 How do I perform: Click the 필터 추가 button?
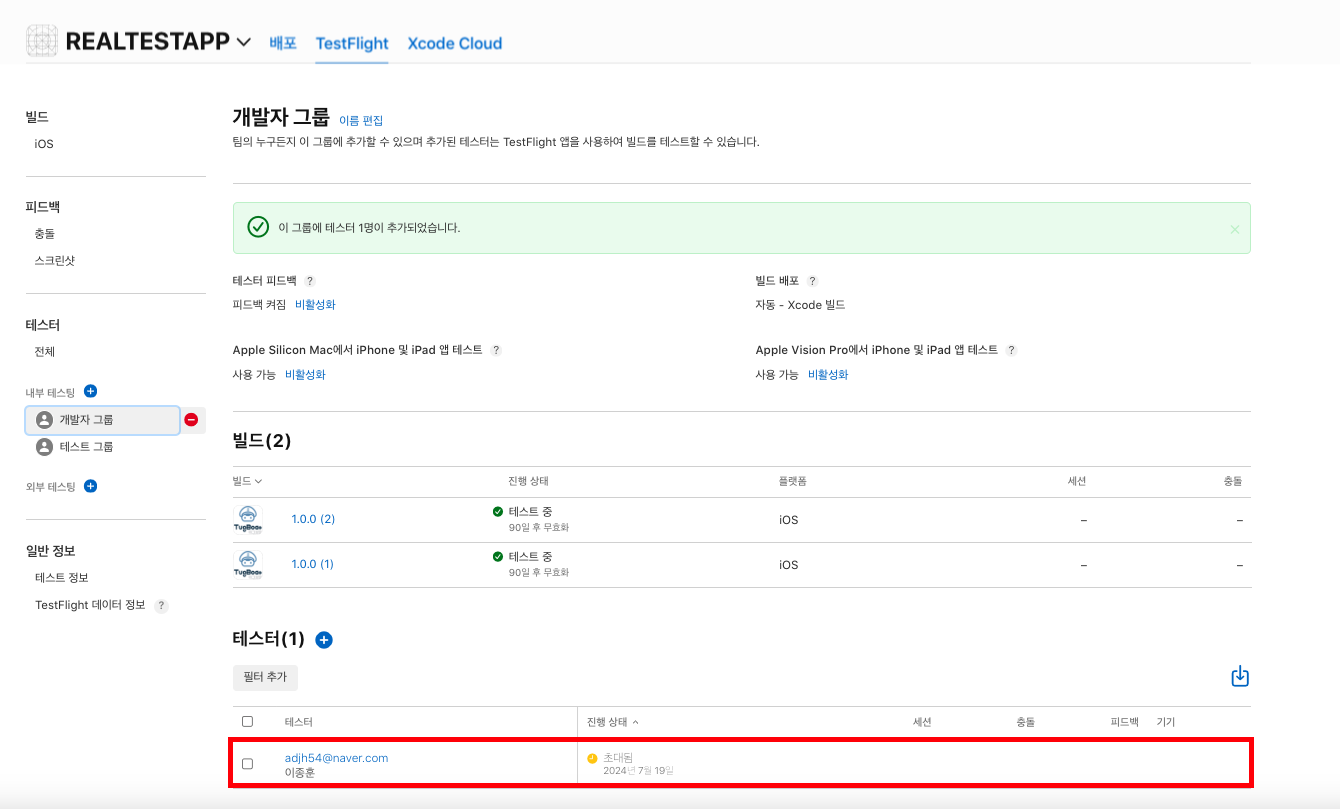pos(265,677)
